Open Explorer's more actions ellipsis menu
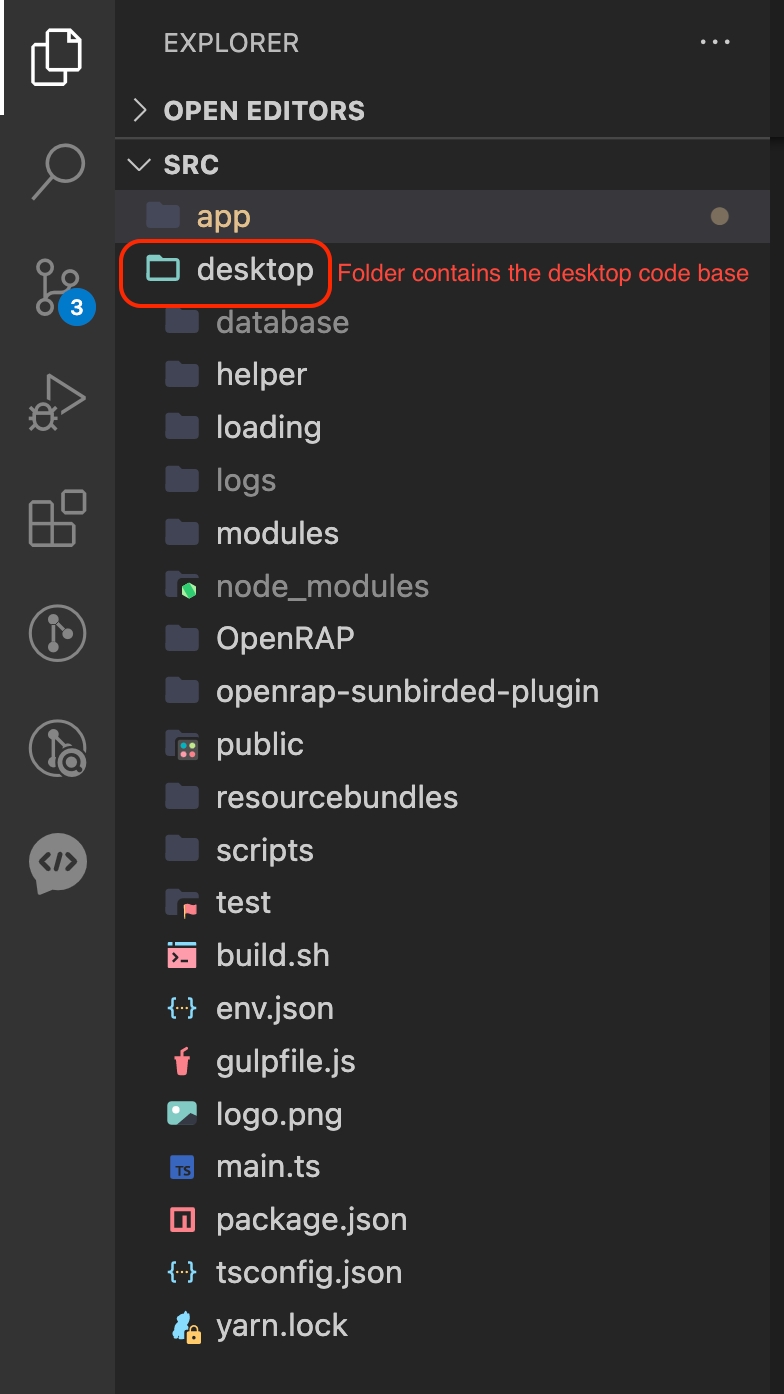 pyautogui.click(x=715, y=43)
